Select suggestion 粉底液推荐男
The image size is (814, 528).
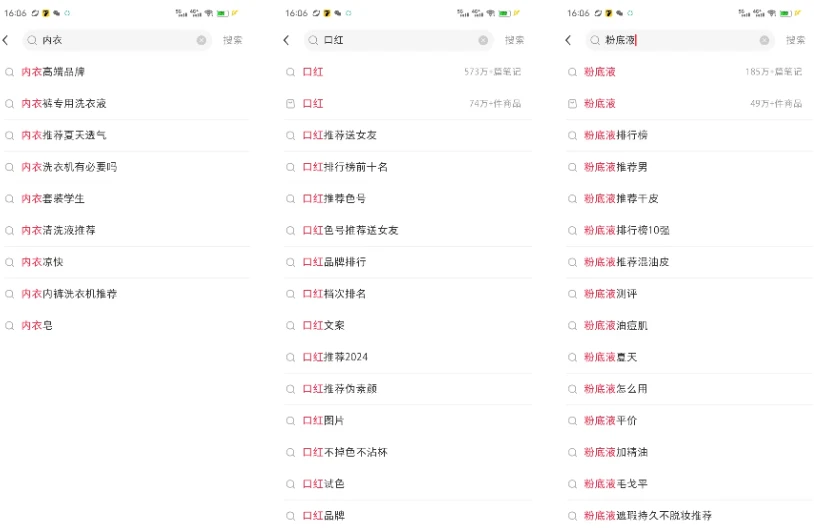(616, 167)
